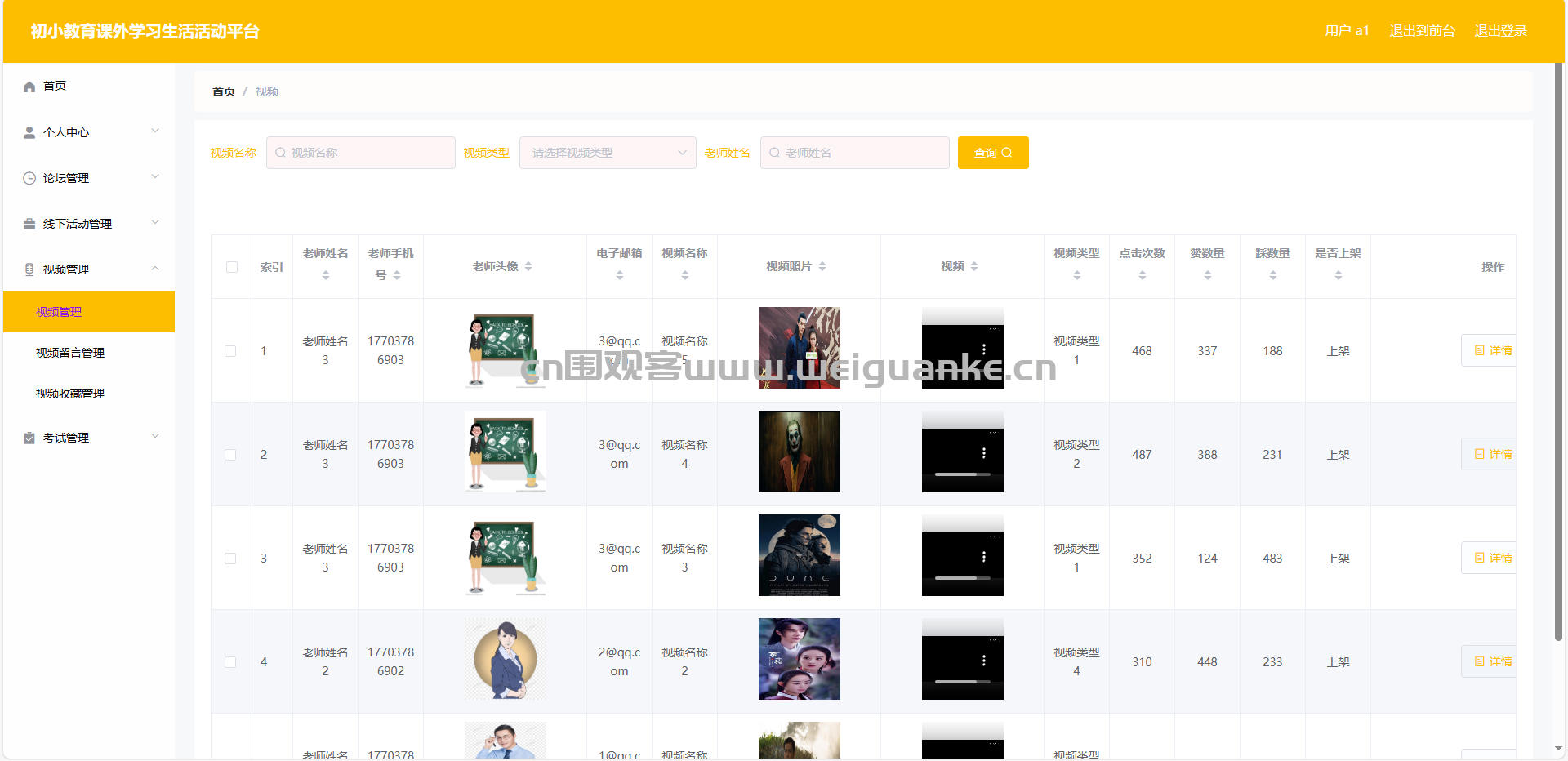Click the Dune poster thumbnail in row 3
Screen dimensions: 1568x761
click(800, 555)
